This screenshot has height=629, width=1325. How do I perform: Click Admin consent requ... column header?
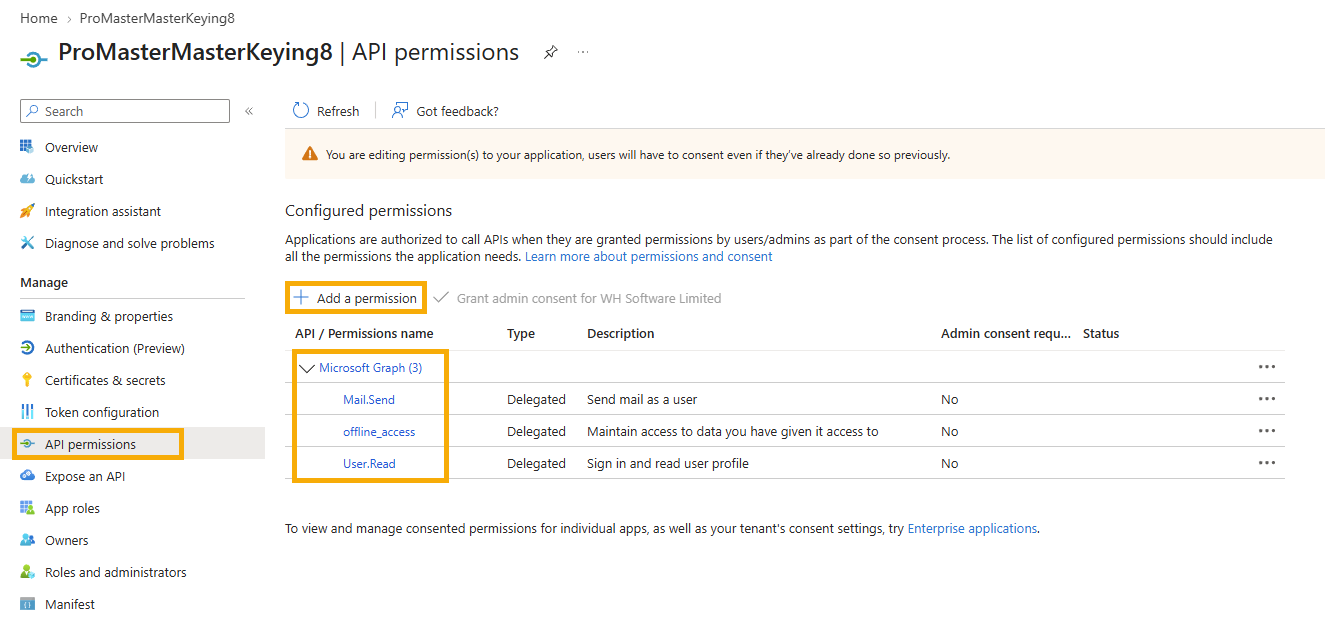(x=1006, y=333)
